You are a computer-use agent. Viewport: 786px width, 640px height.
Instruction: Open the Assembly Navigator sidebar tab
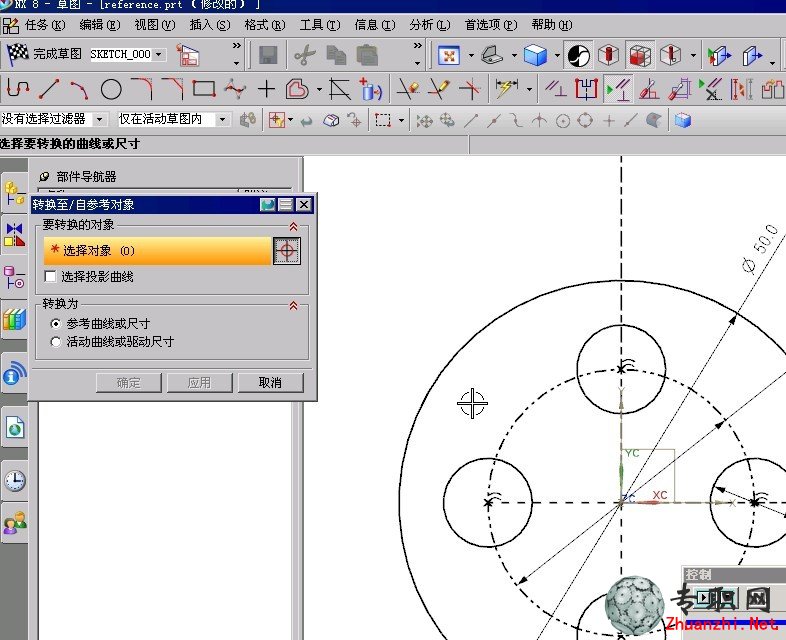(14, 193)
